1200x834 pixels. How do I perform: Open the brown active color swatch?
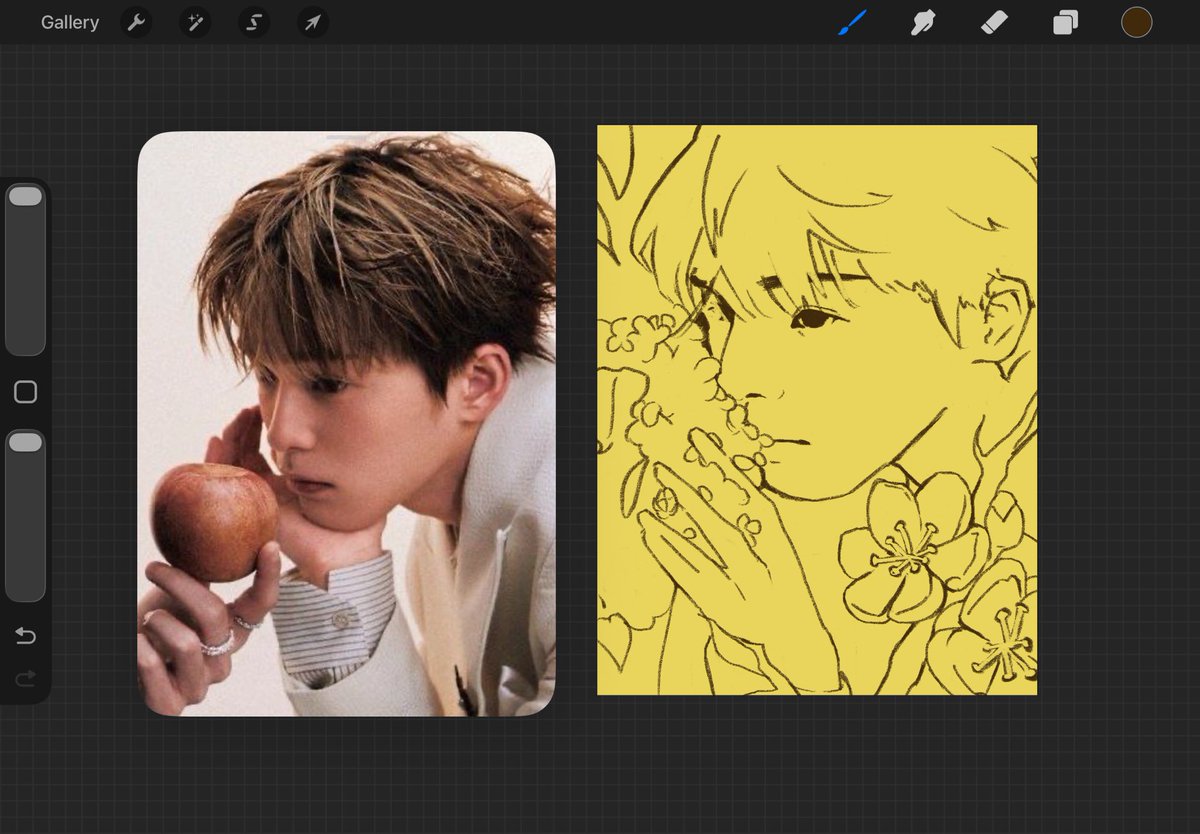pyautogui.click(x=1137, y=22)
